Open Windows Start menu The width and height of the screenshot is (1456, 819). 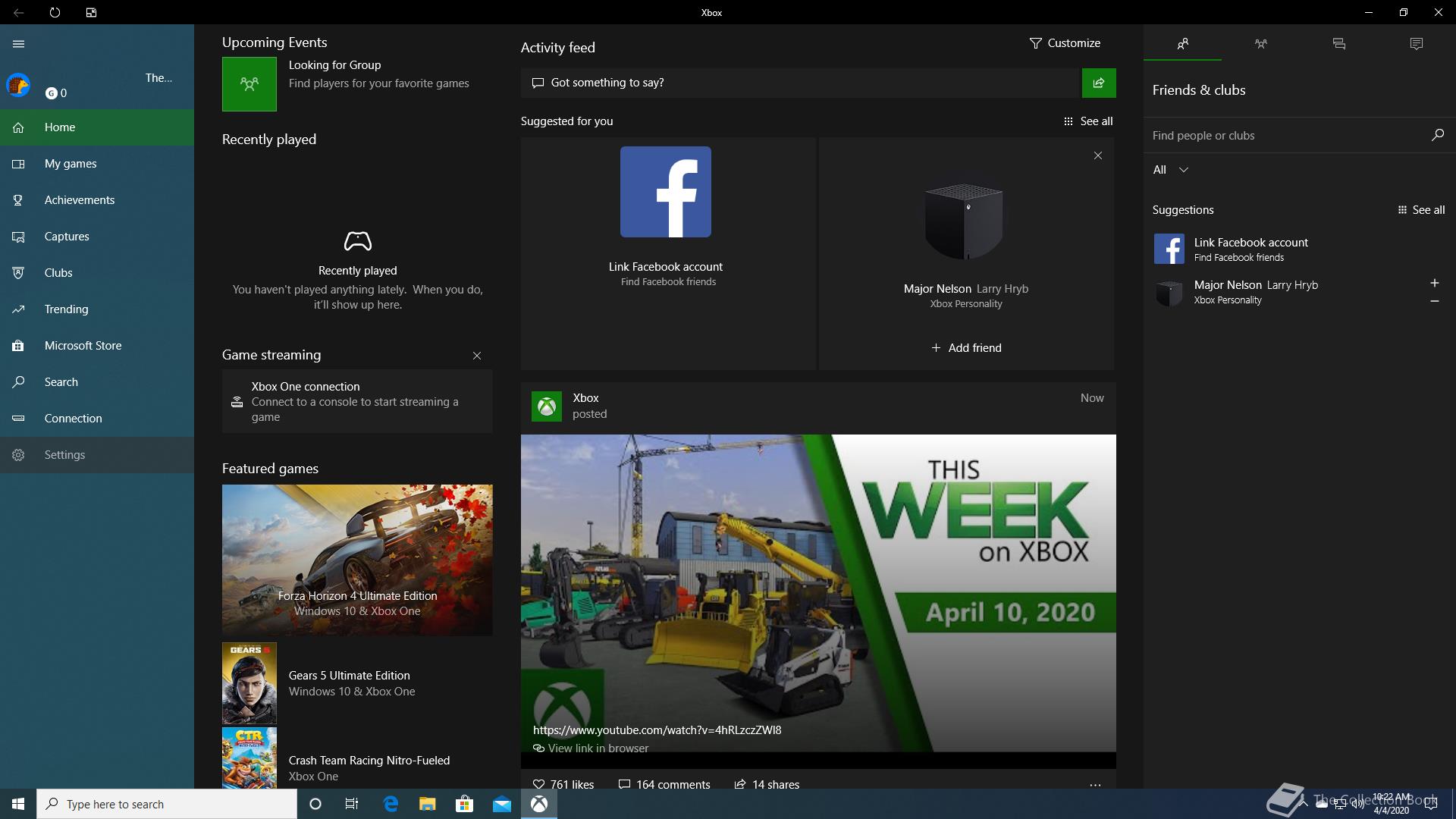click(18, 804)
